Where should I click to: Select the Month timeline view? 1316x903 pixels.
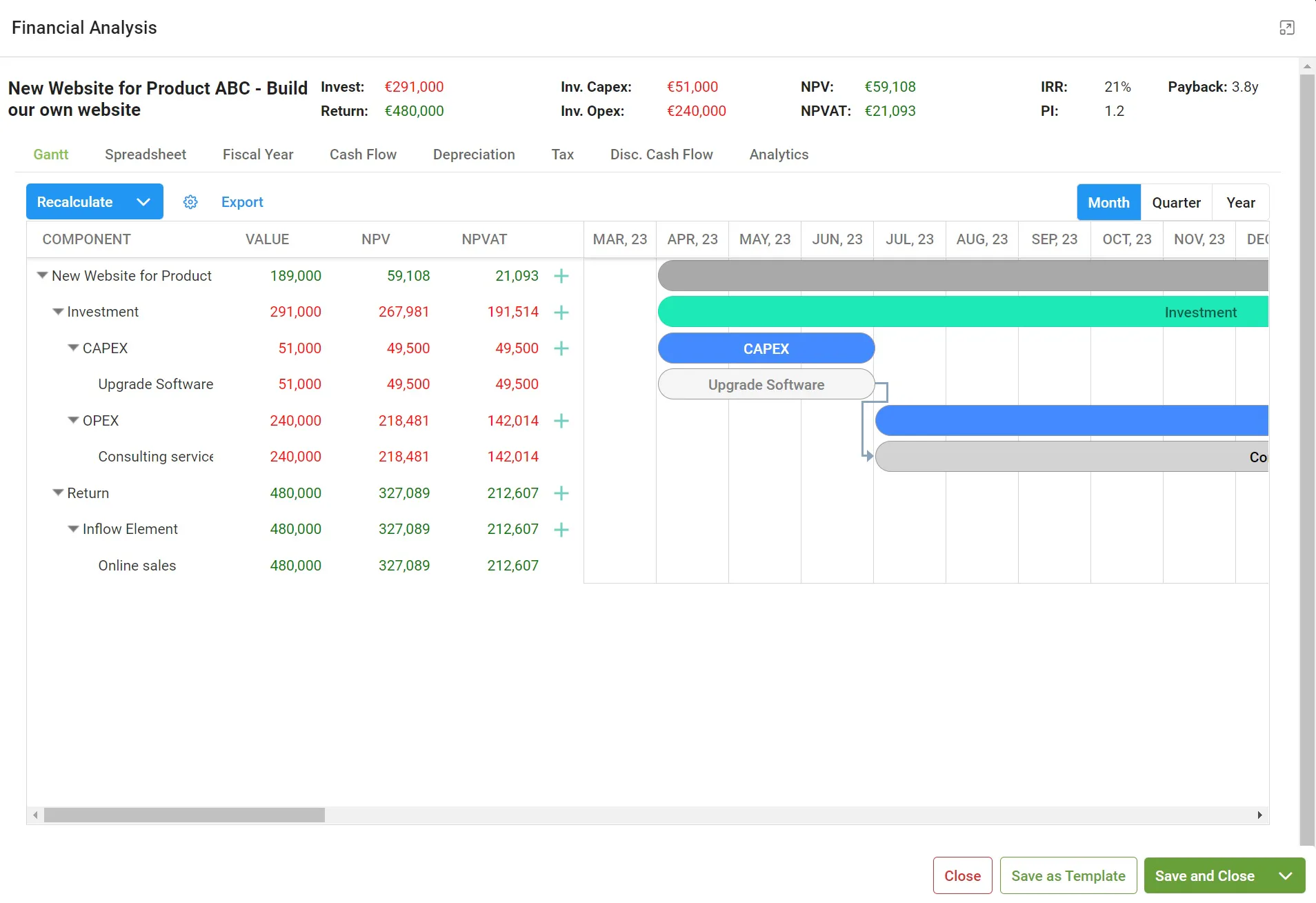[x=1108, y=202]
